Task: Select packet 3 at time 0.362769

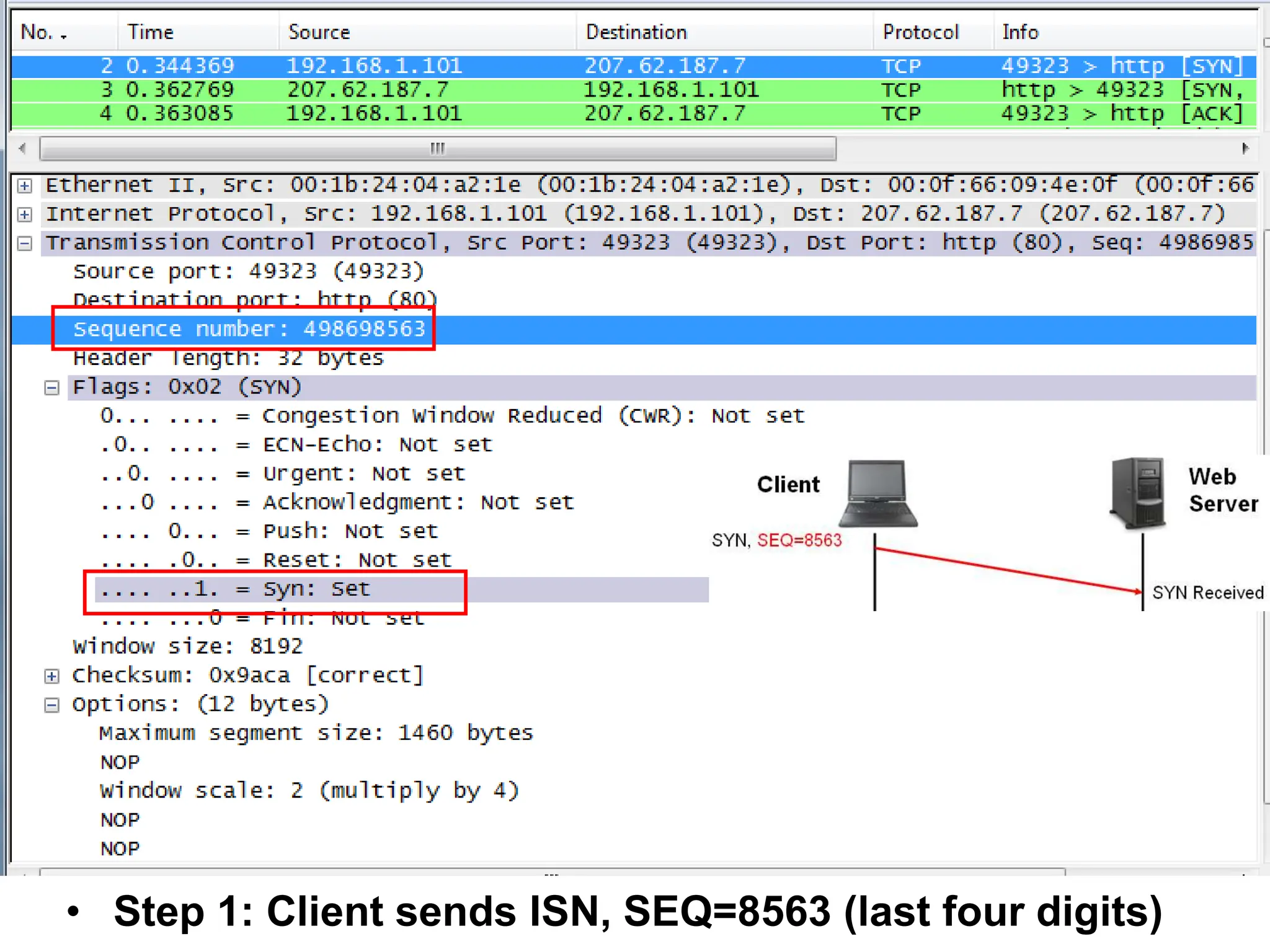Action: click(x=634, y=90)
